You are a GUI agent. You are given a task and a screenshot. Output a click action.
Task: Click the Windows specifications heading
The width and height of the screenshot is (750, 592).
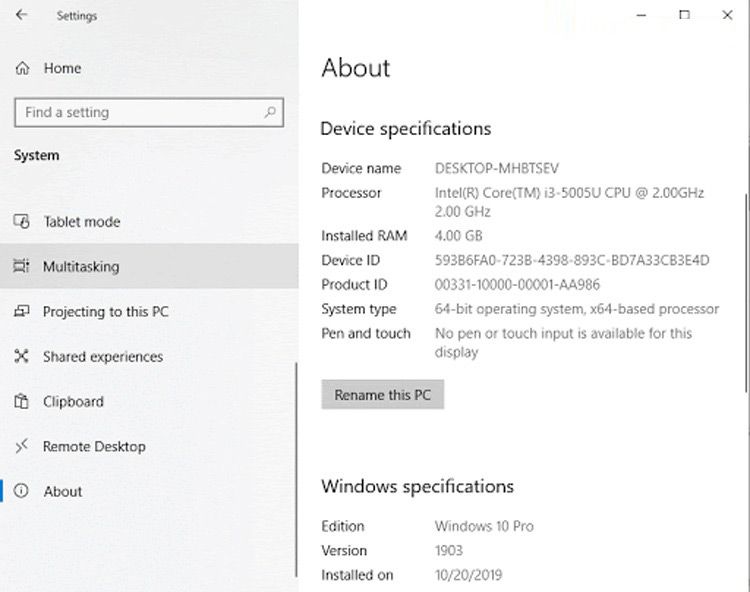418,487
